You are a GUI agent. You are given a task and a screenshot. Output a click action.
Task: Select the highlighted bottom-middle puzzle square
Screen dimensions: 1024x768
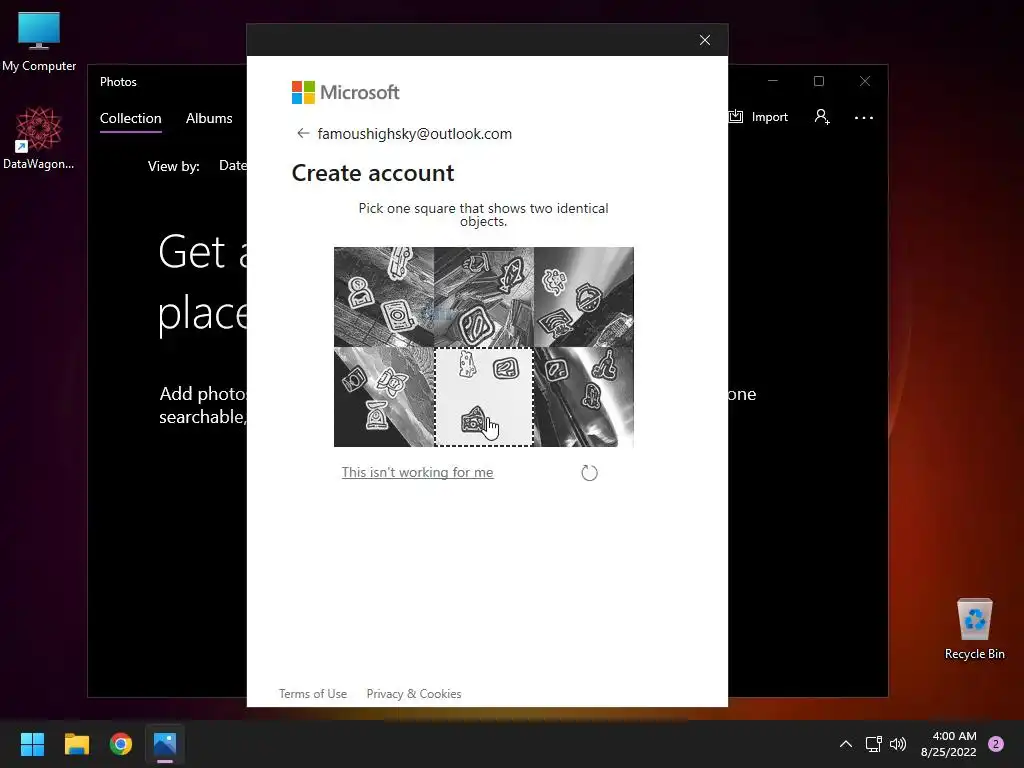point(484,397)
